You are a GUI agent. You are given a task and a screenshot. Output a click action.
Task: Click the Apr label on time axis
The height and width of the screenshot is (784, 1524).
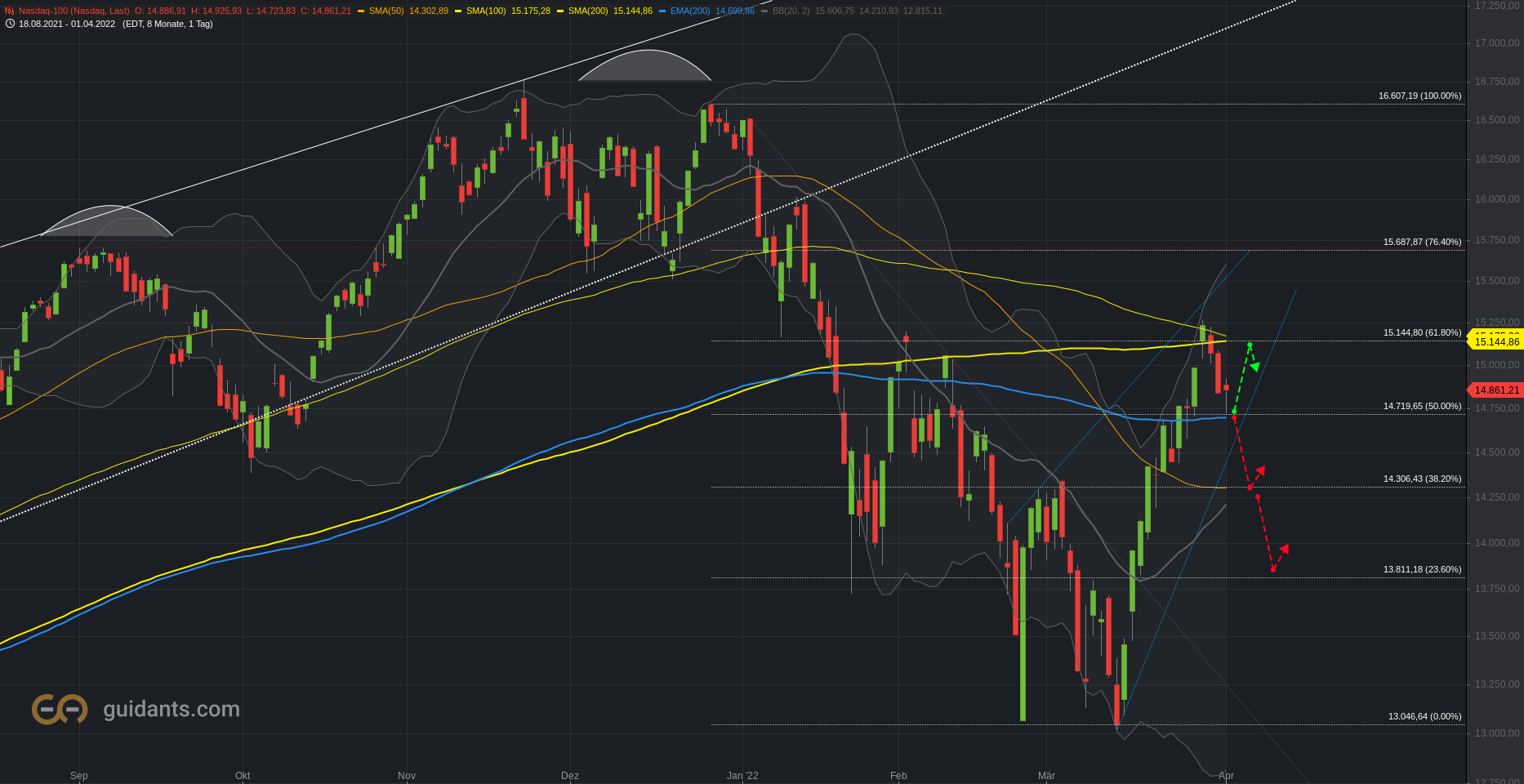1226,776
